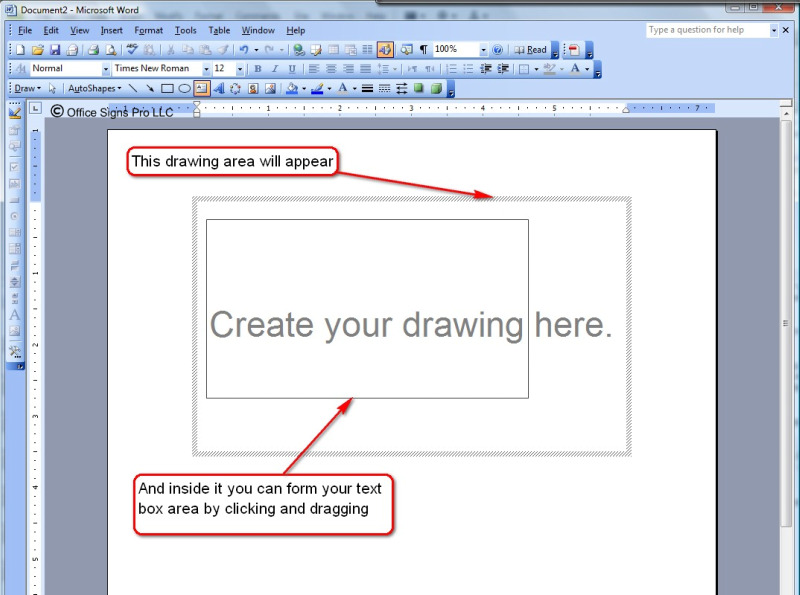Click the 3-D Style icon

[x=436, y=88]
